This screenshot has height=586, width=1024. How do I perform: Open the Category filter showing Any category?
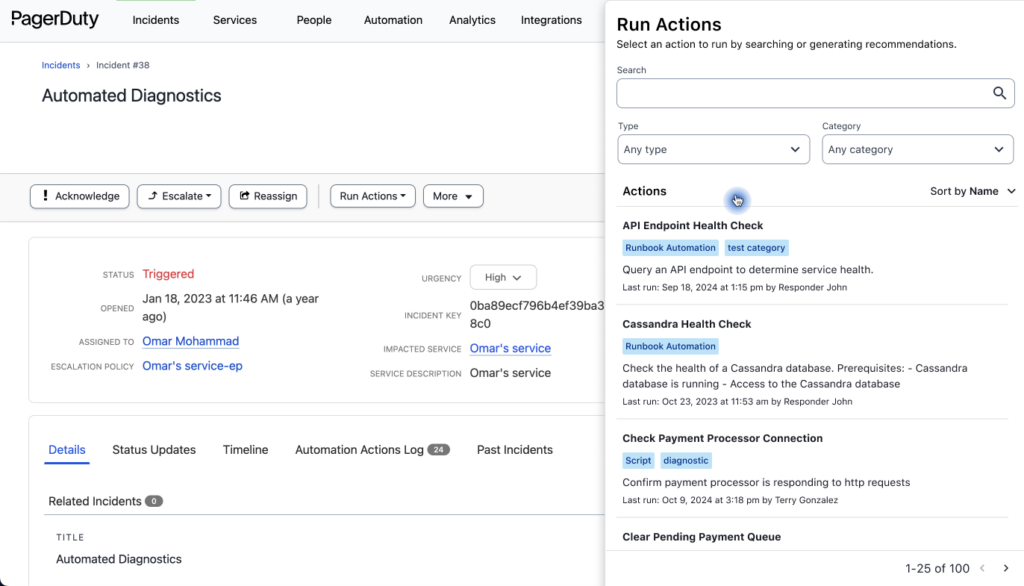[916, 149]
